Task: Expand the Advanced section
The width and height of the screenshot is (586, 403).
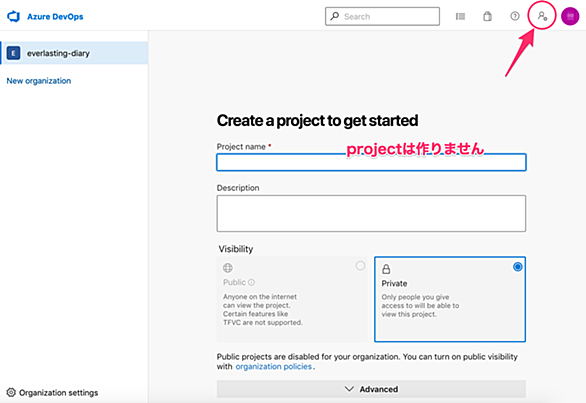Action: [371, 389]
